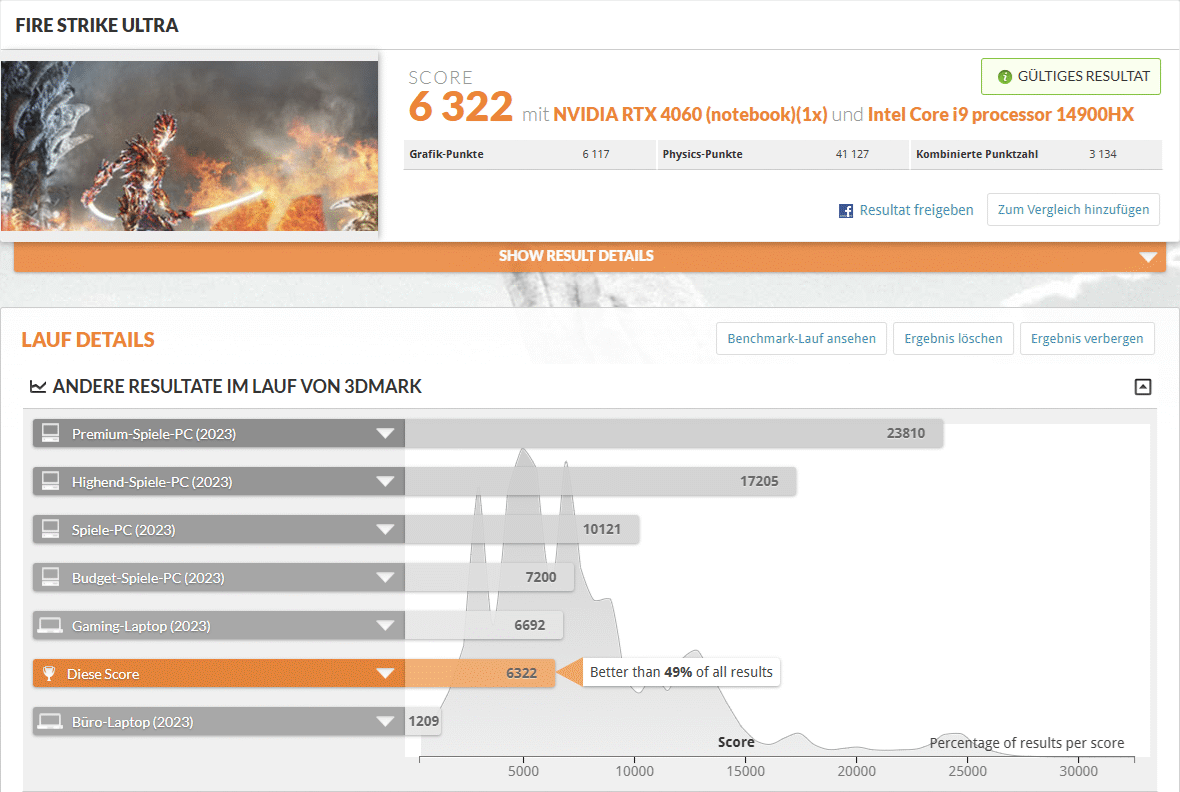The height and width of the screenshot is (792, 1180).
Task: Click Ergebnis löschen button
Action: 953,339
